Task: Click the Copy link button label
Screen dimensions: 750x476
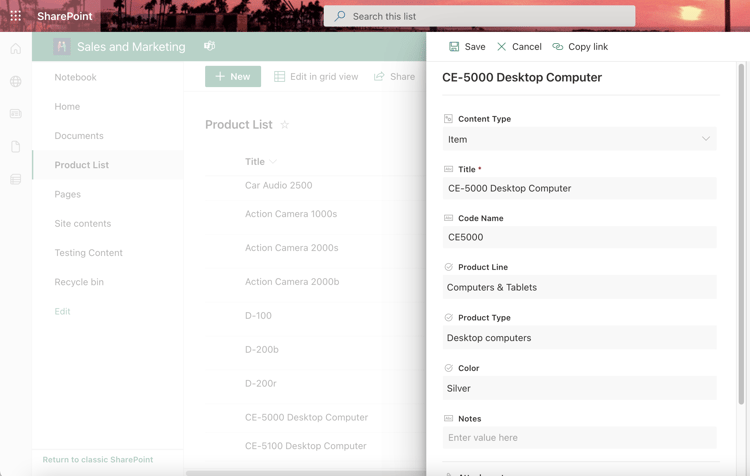Action: click(x=588, y=46)
